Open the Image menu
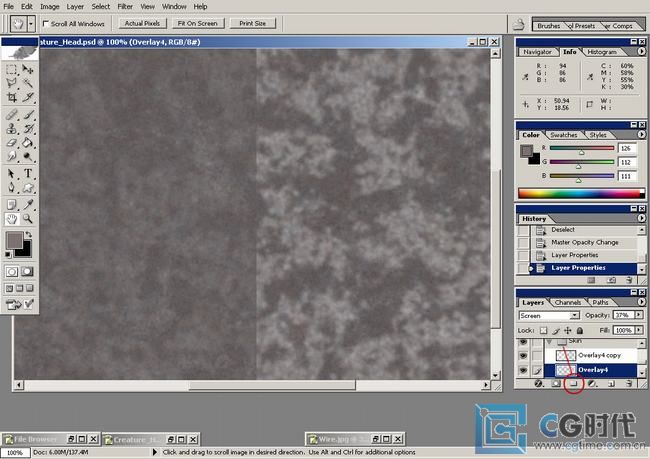 pyautogui.click(x=49, y=7)
